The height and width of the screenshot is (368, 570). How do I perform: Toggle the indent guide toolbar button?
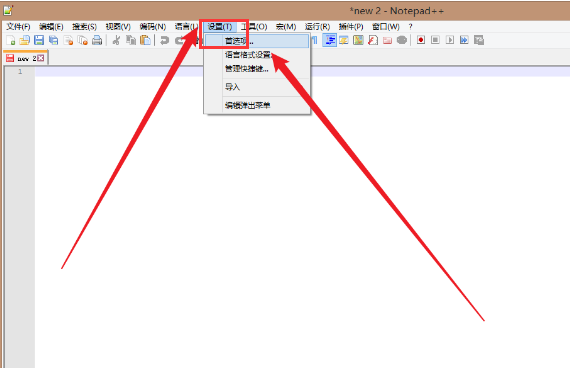329,40
